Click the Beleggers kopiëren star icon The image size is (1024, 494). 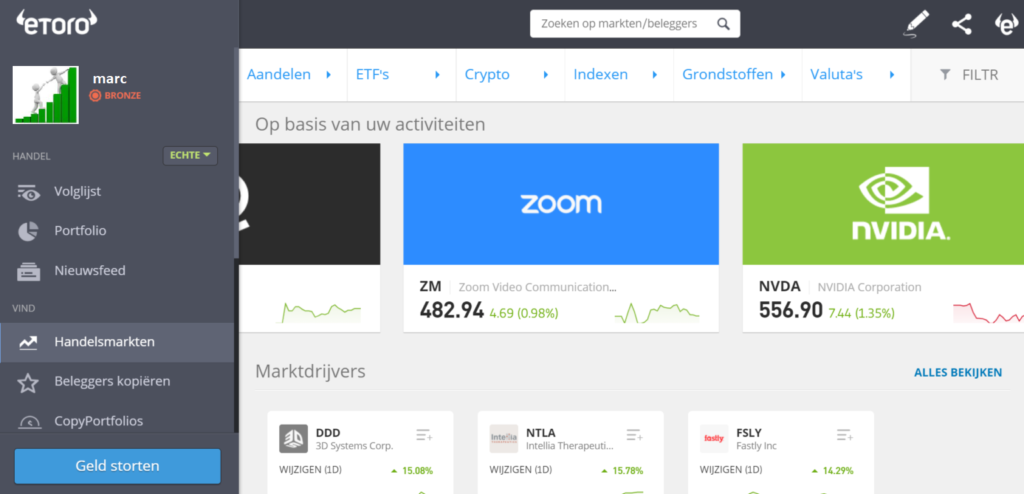[x=29, y=382]
